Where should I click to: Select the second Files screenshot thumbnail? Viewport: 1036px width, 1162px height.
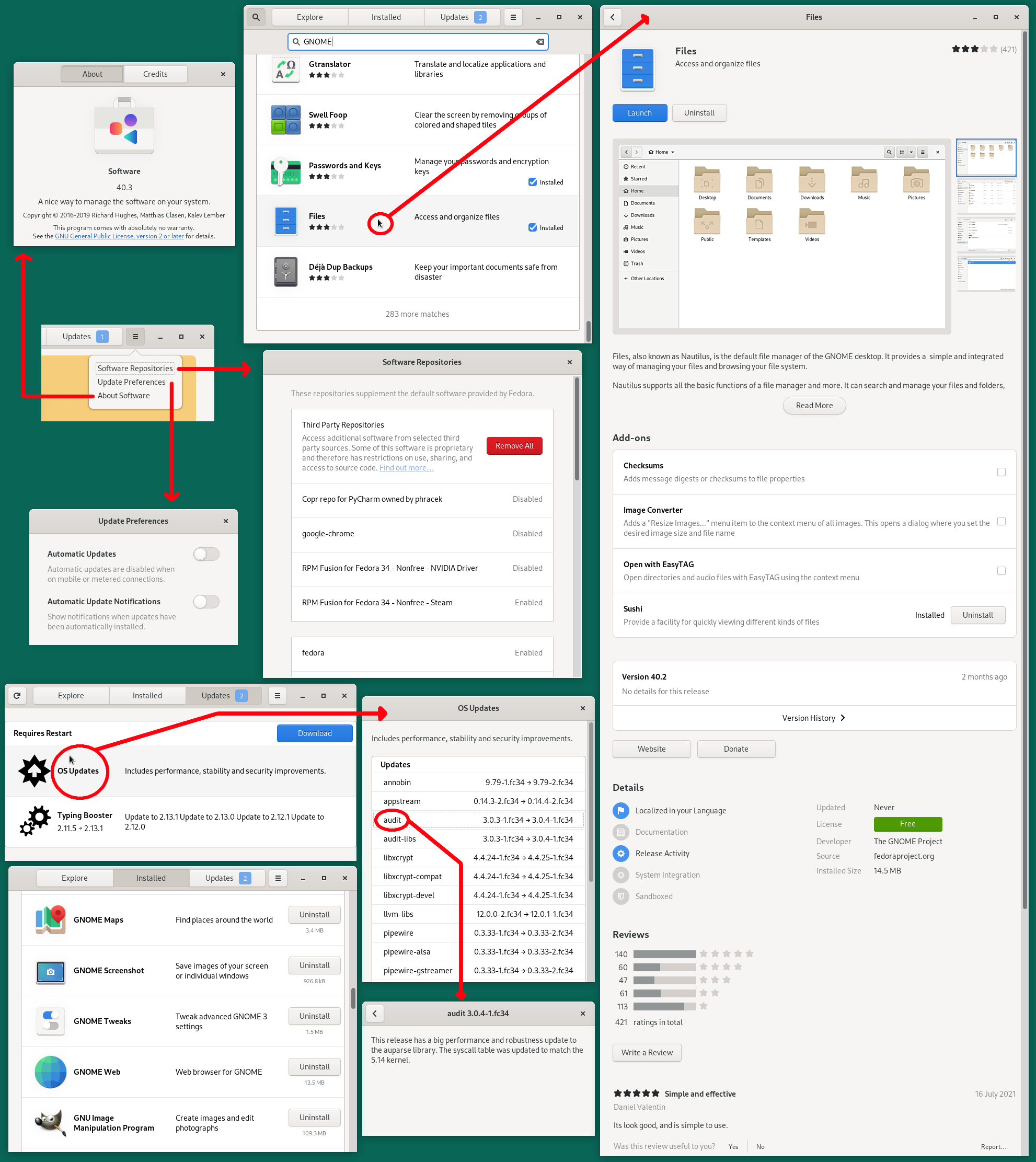pyautogui.click(x=985, y=197)
